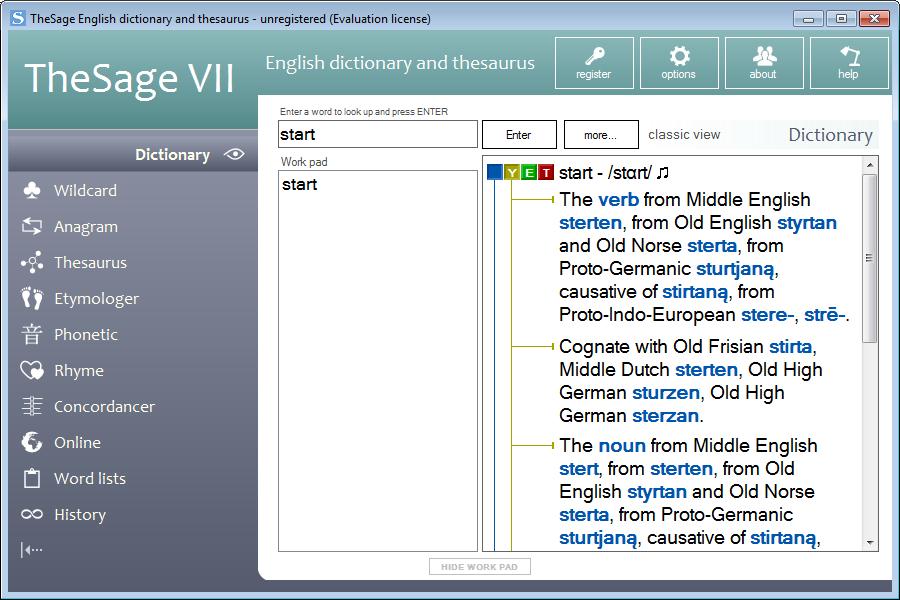The width and height of the screenshot is (900, 600).
Task: Collapse the blue section marker for start
Action: coord(495,173)
